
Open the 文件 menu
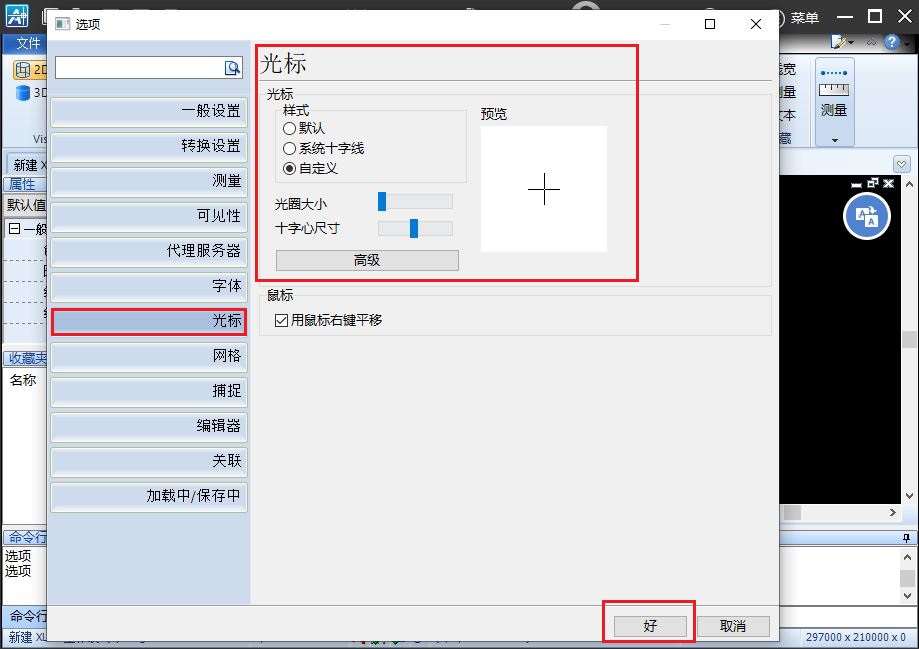tap(26, 44)
